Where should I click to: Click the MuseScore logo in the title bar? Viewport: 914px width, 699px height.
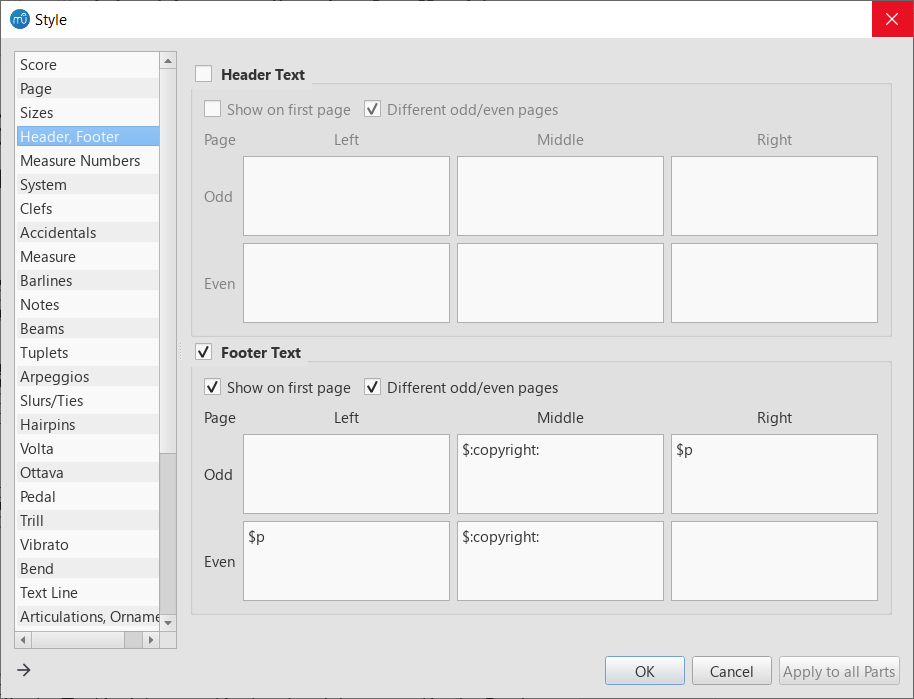(17, 19)
